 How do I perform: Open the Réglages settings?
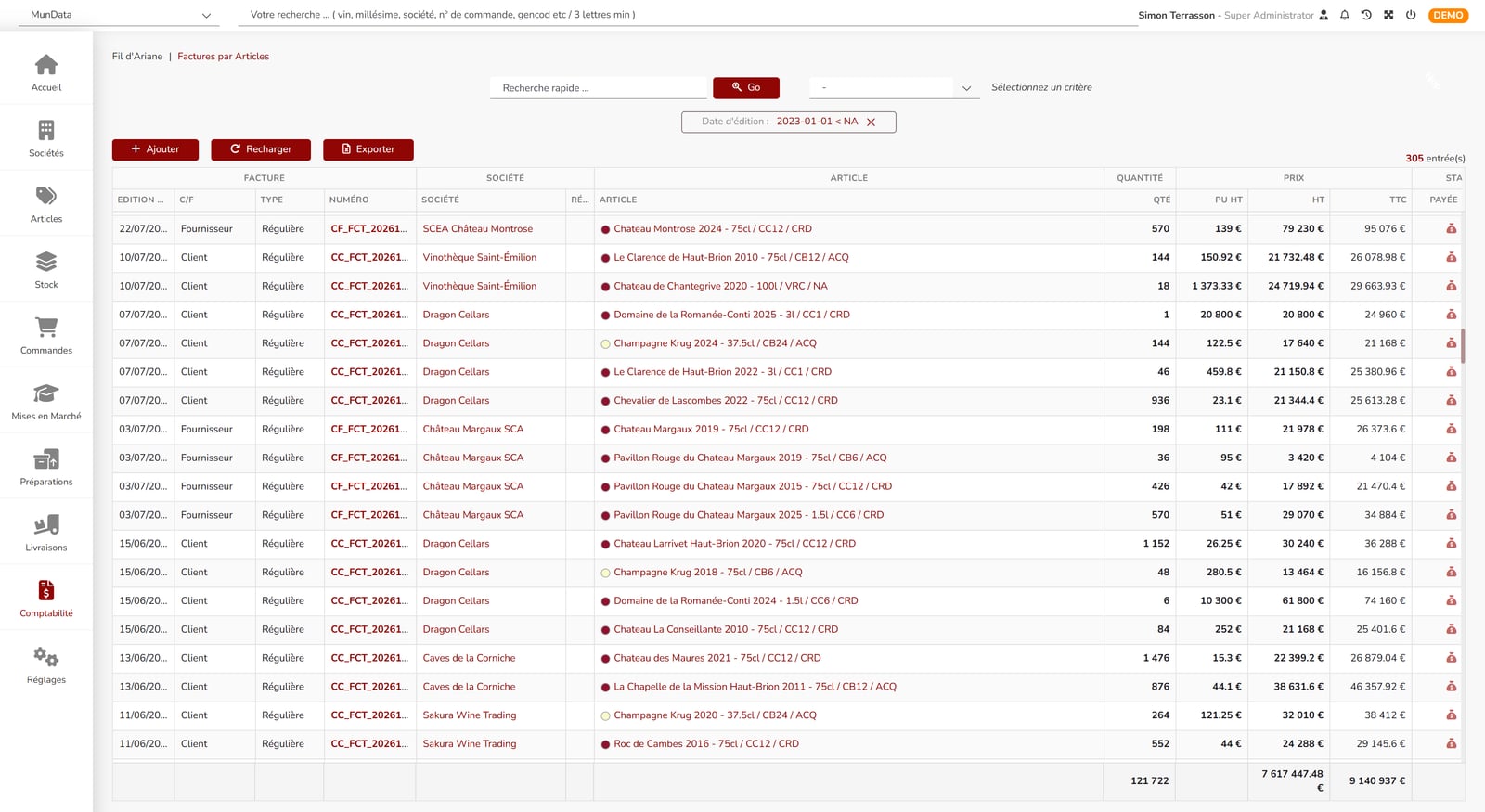(46, 665)
